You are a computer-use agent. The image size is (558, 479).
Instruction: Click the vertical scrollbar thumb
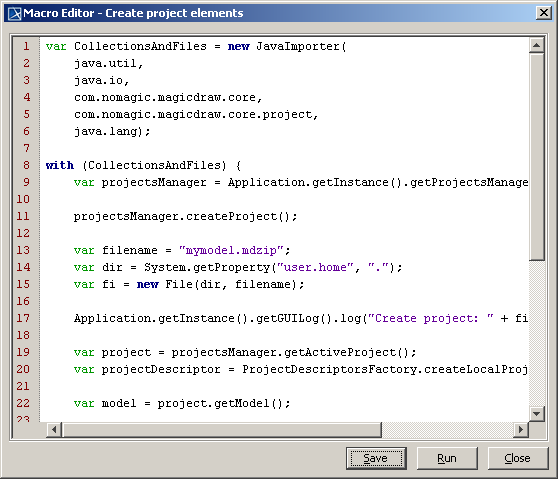click(x=536, y=157)
